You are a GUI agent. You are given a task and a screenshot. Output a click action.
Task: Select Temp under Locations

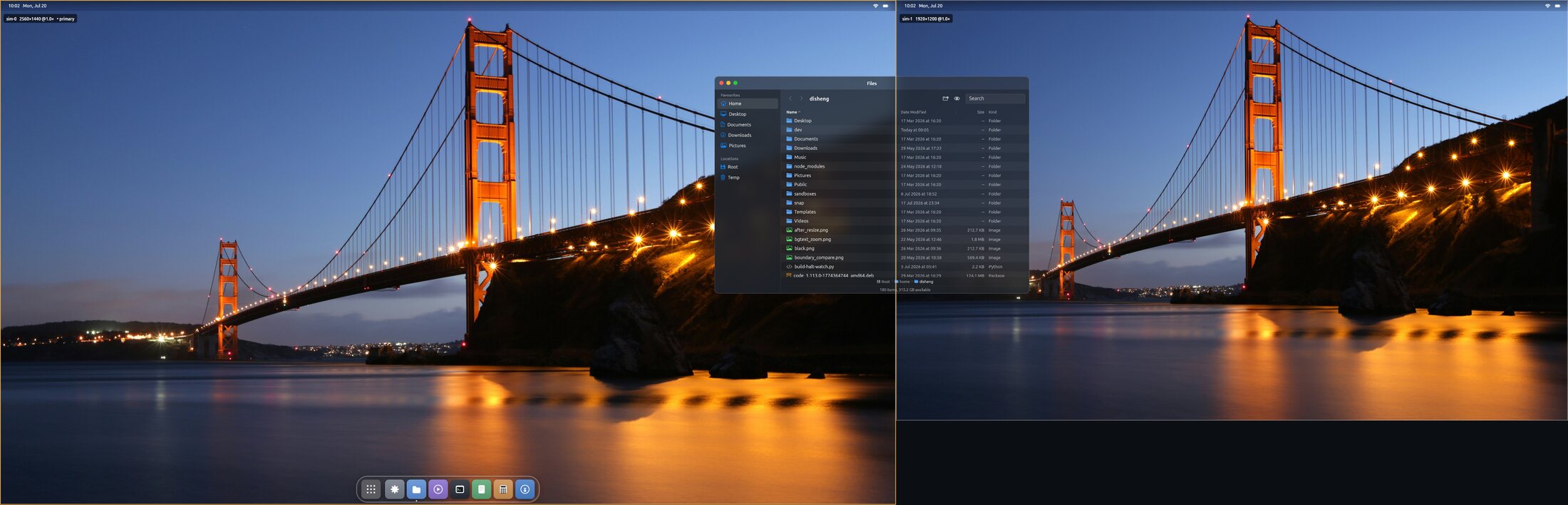[x=748, y=178]
